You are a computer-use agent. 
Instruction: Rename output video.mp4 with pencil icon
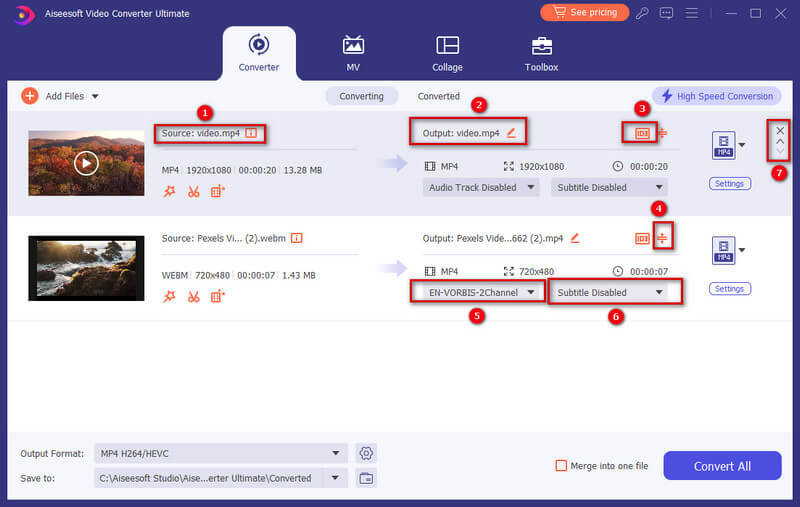(511, 133)
